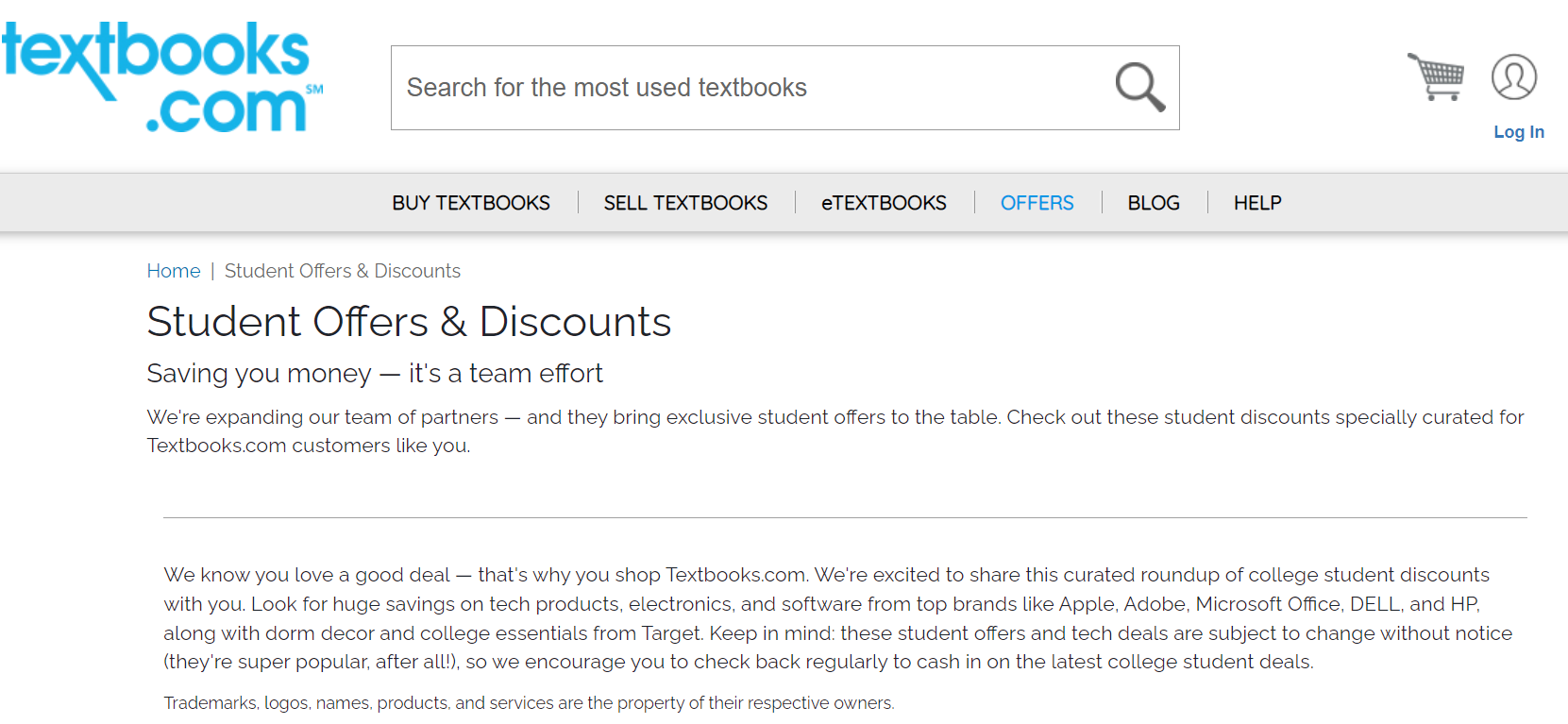Open the shopping cart
This screenshot has width=1568, height=724.
pos(1436,76)
